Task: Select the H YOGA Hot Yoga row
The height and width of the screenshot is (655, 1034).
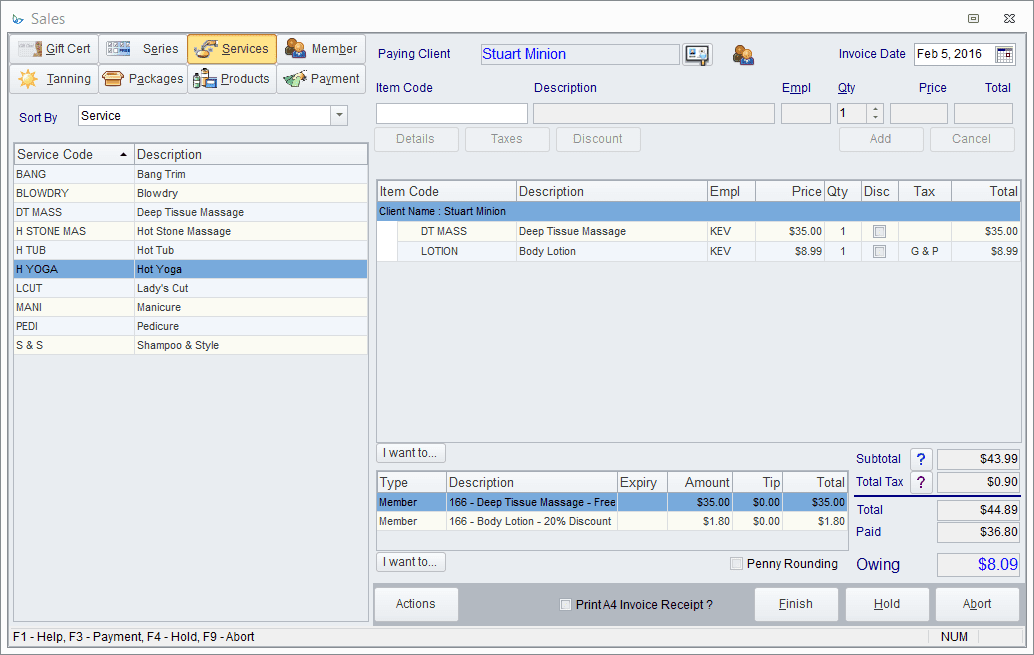Action: pos(191,269)
